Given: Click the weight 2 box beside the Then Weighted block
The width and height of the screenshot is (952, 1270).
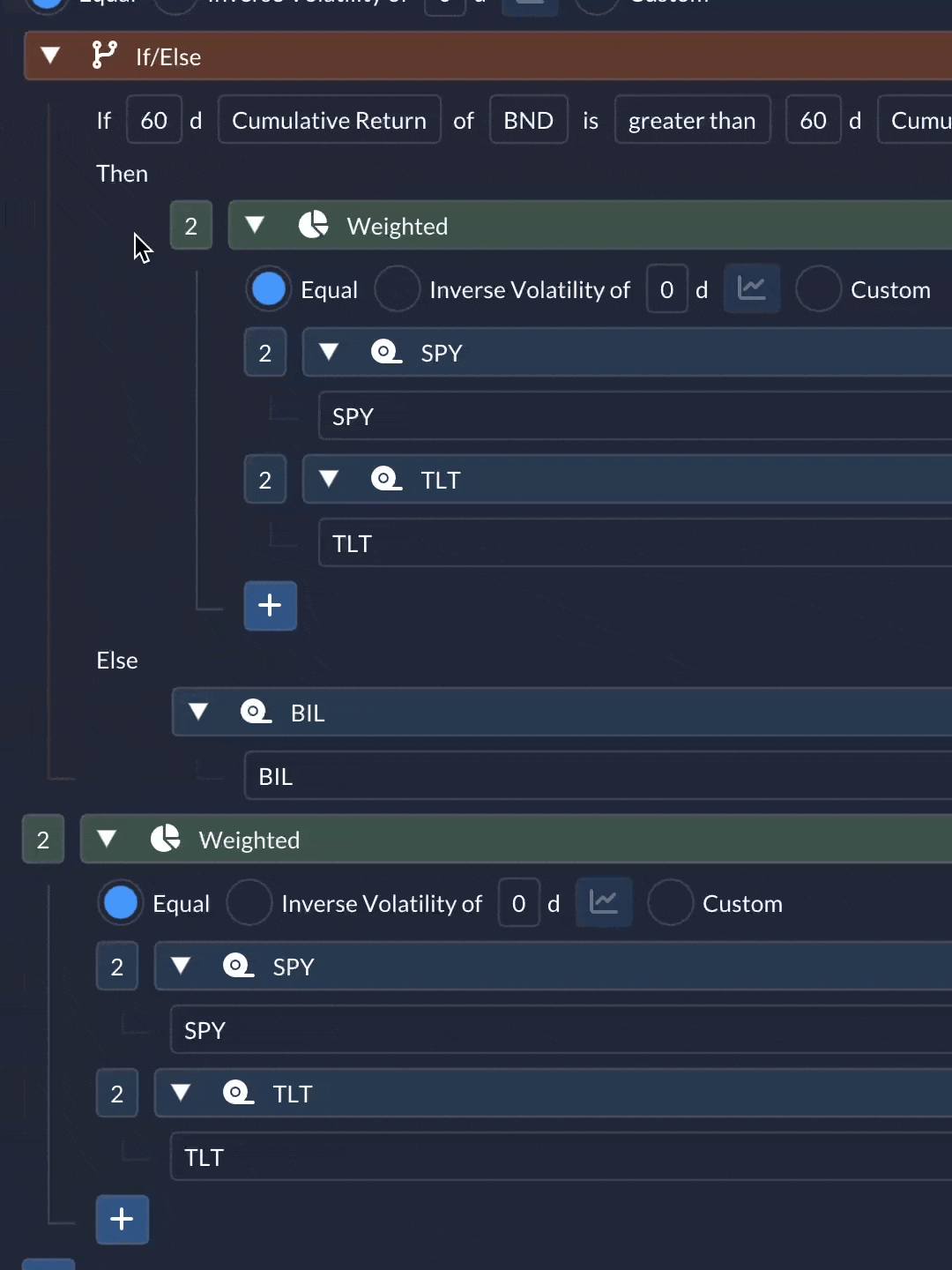Looking at the screenshot, I should click(x=190, y=226).
